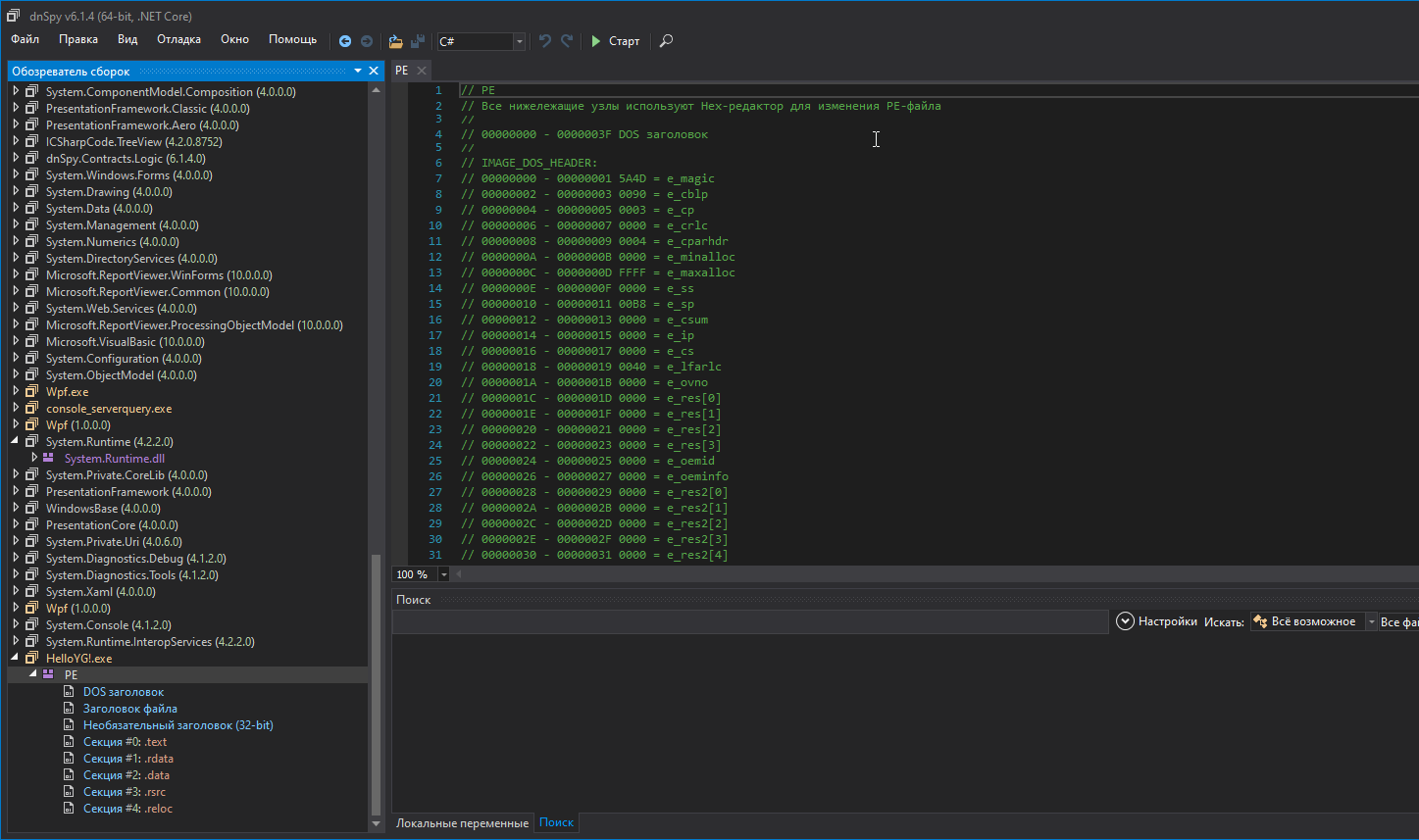
Task: Select System.Runtime.InteropServices (4.2.2.0) assembly
Action: point(150,642)
